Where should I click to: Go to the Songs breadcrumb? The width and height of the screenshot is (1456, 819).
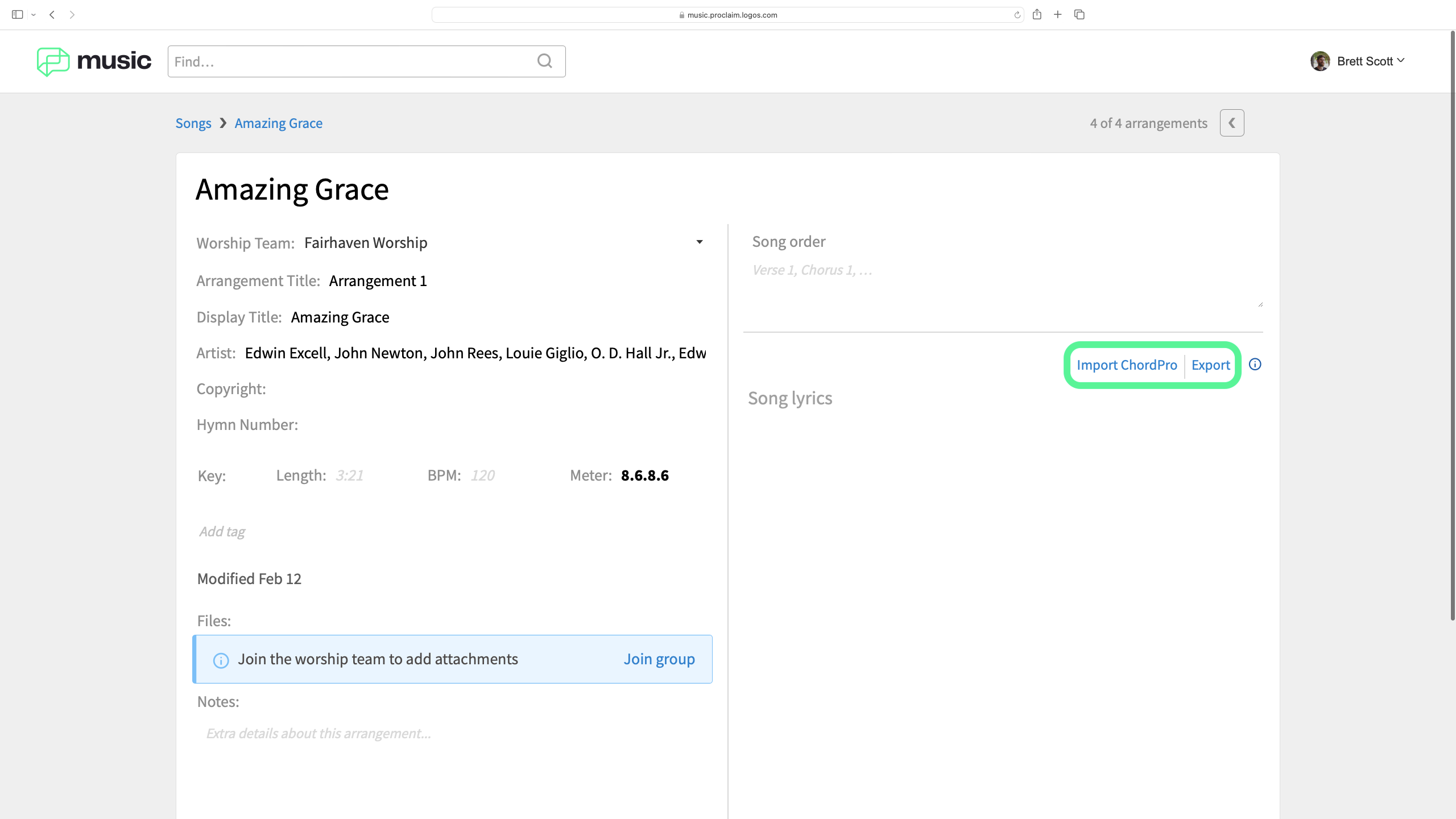point(193,123)
